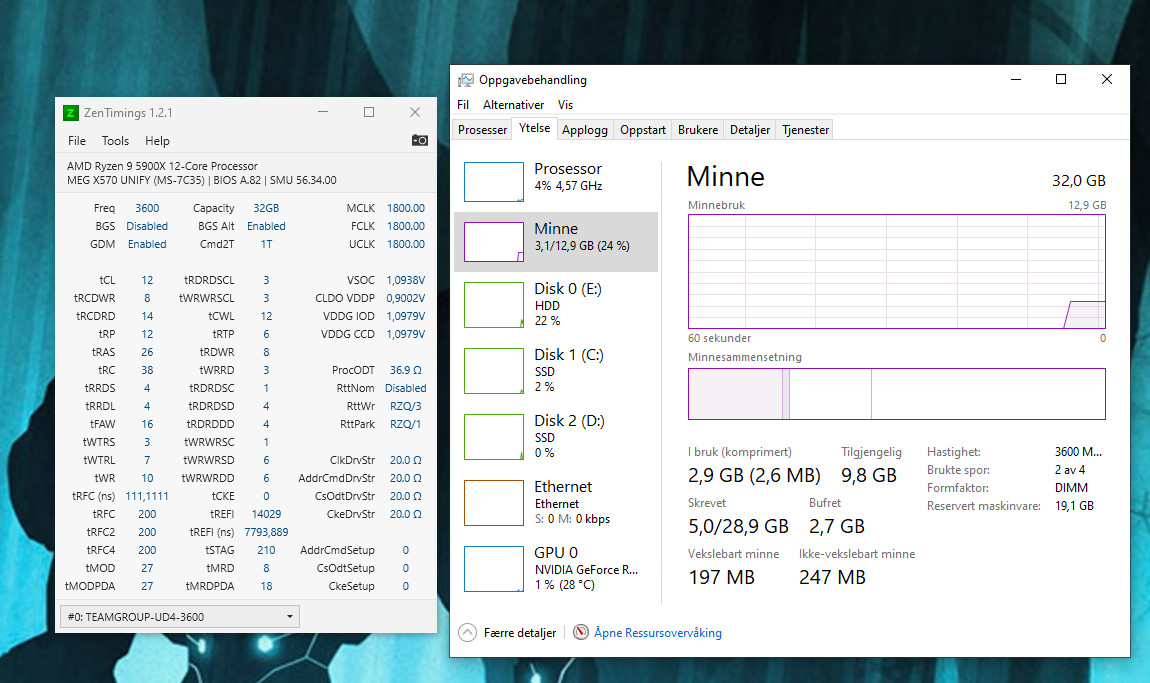Click the GDM value Enabled
1150x683 pixels.
[x=147, y=244]
